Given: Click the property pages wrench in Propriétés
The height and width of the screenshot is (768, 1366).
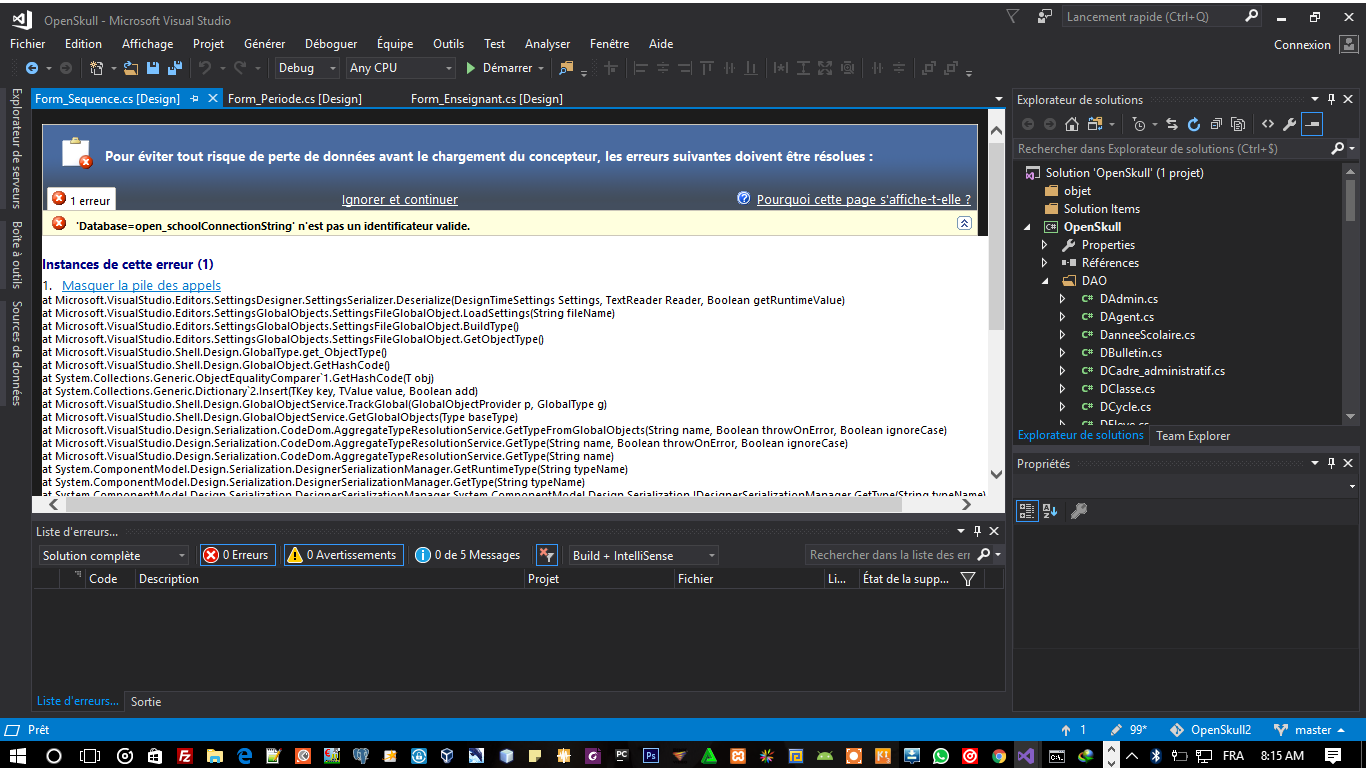Looking at the screenshot, I should tap(1078, 511).
